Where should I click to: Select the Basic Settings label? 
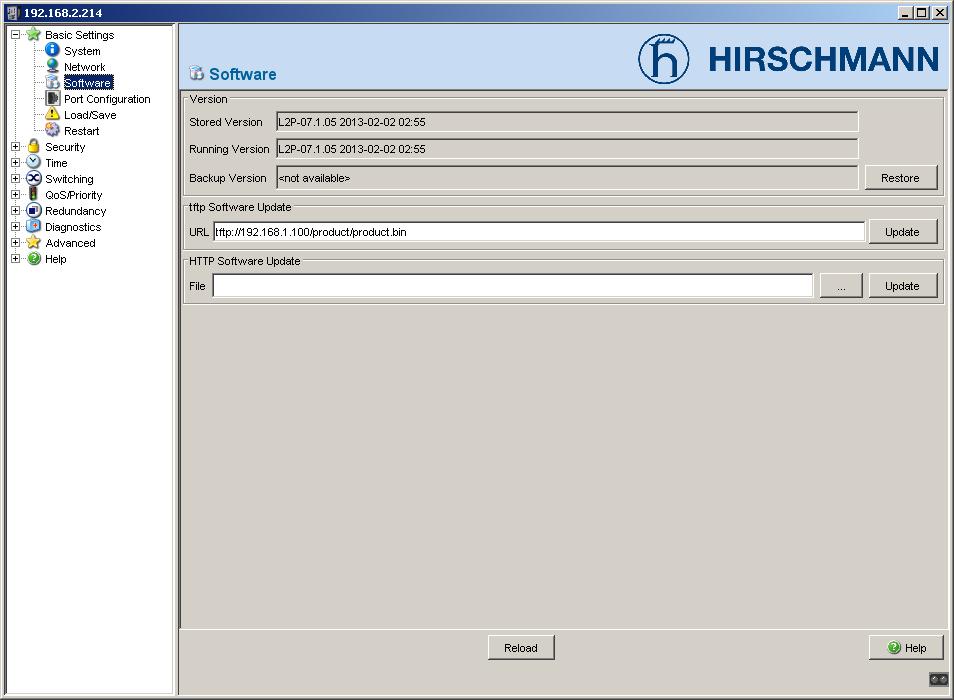coord(80,35)
